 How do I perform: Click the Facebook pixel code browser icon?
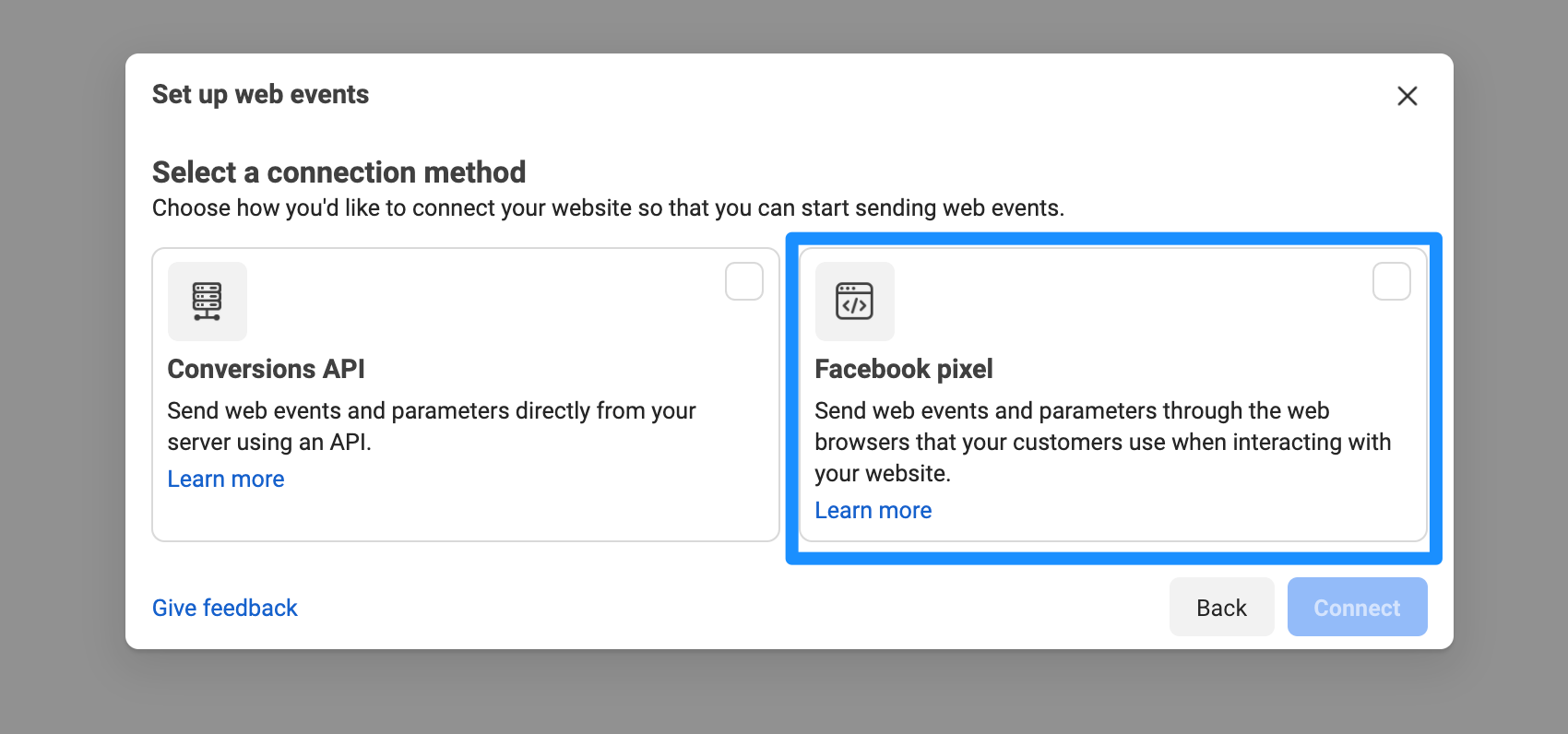pos(855,302)
